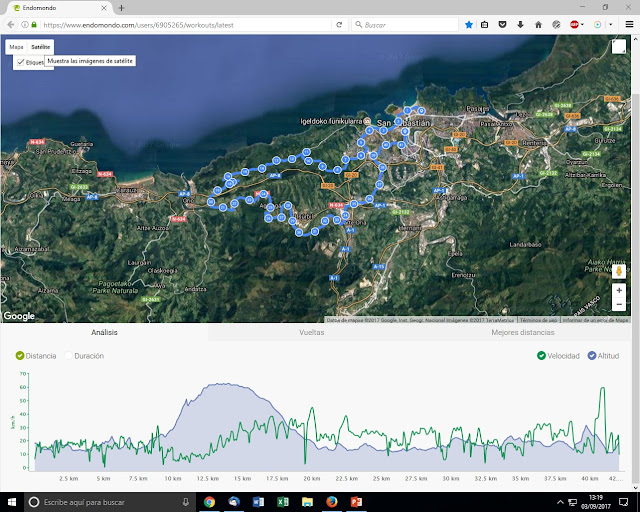Switch to the Satélite map view

click(x=40, y=47)
